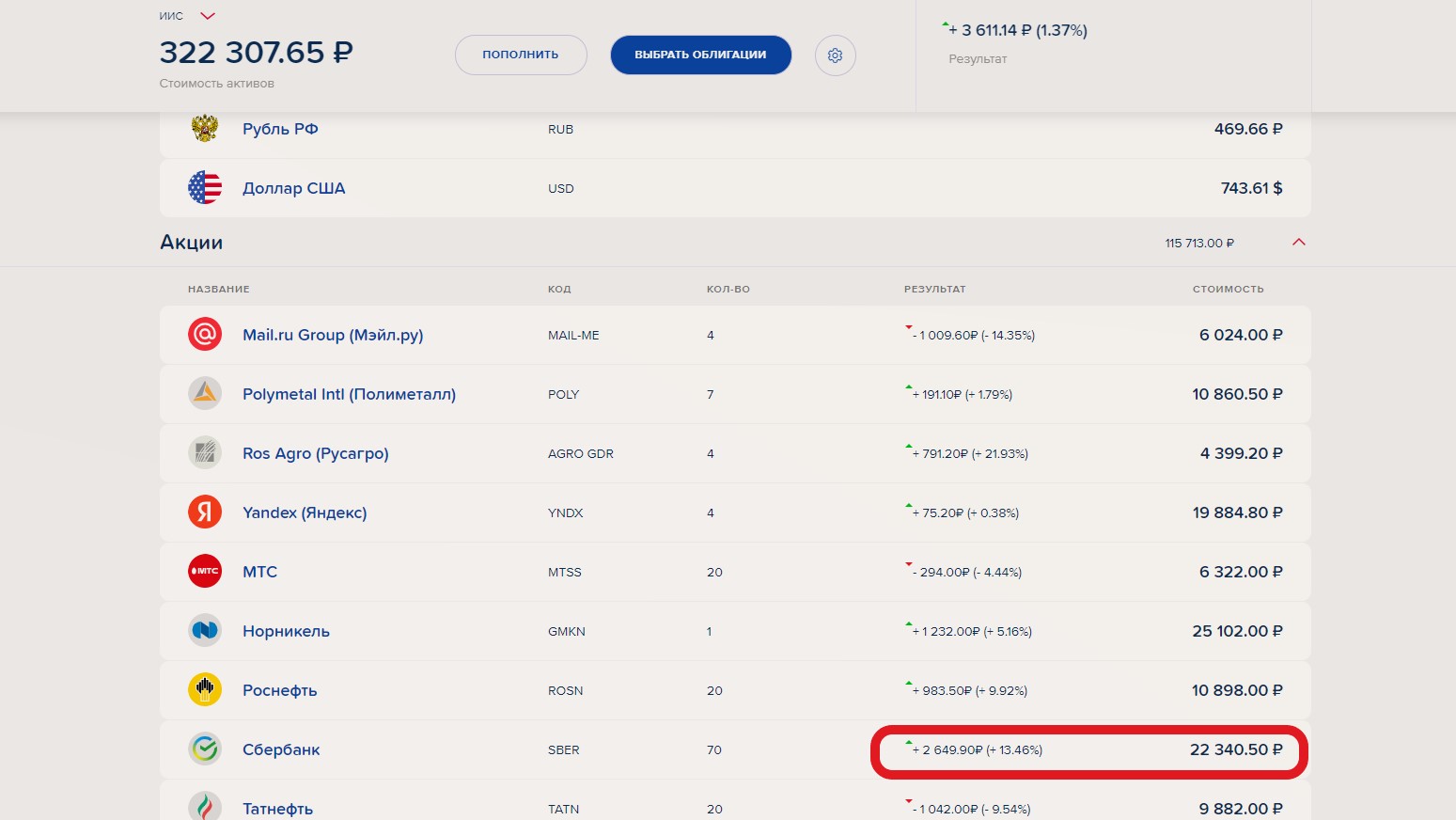
Task: Click the Polymetal logo icon
Action: pos(205,393)
